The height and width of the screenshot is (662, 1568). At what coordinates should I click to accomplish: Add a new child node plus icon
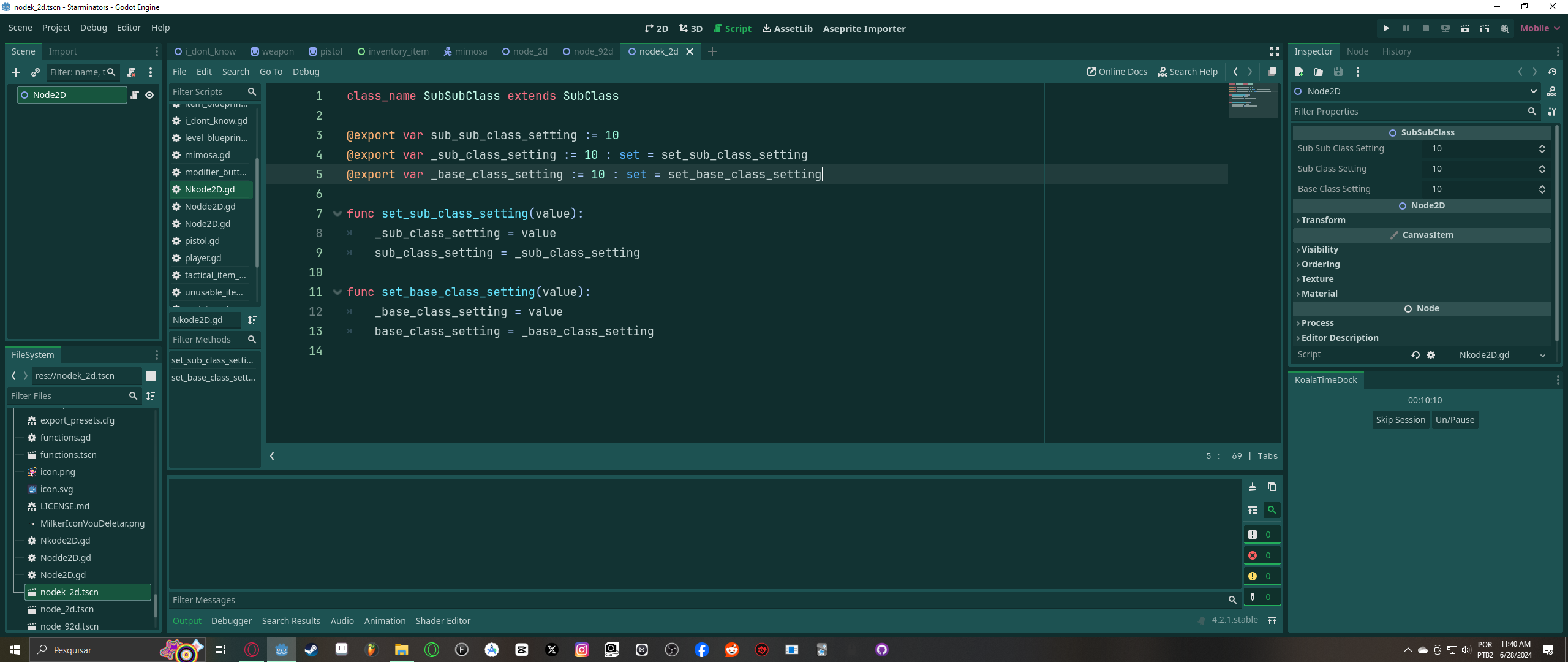16,72
